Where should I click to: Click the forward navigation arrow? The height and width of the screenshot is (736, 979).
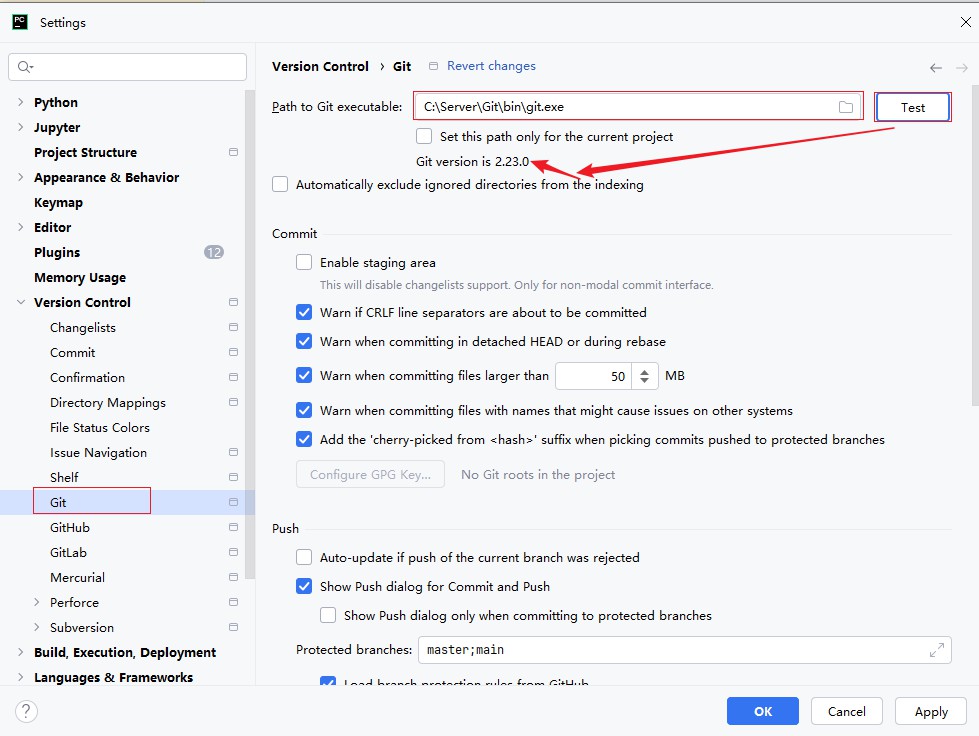tap(962, 67)
